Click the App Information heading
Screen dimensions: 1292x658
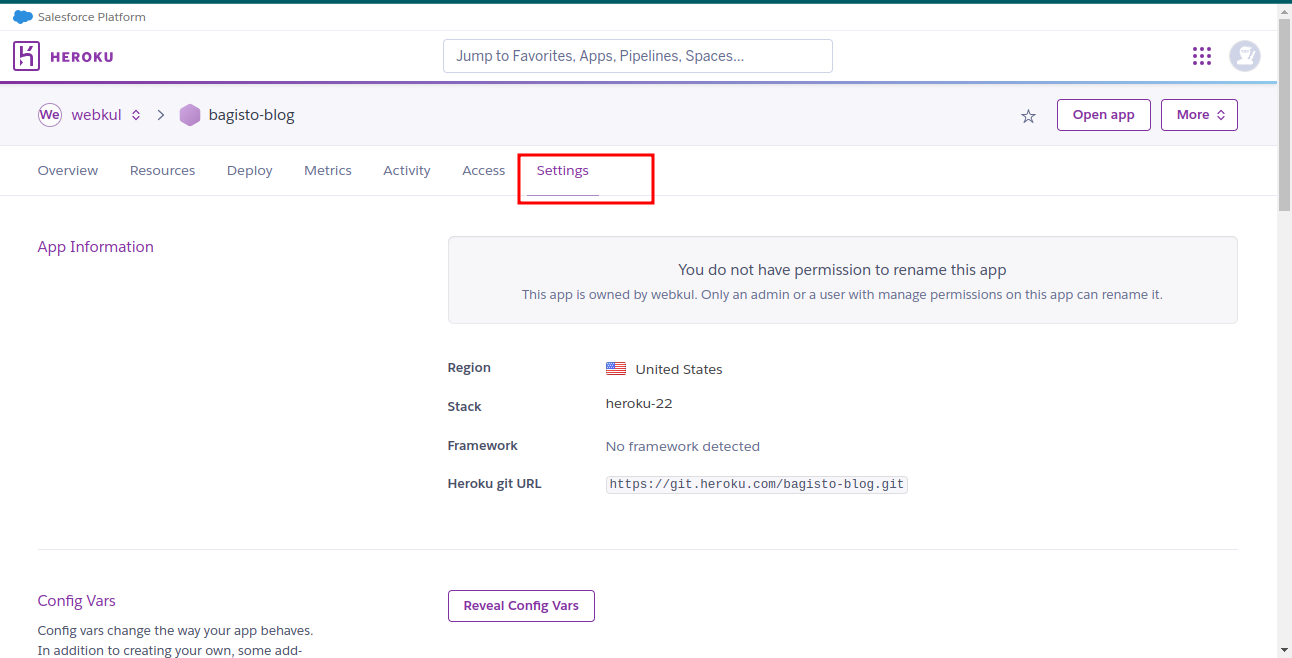tap(96, 247)
